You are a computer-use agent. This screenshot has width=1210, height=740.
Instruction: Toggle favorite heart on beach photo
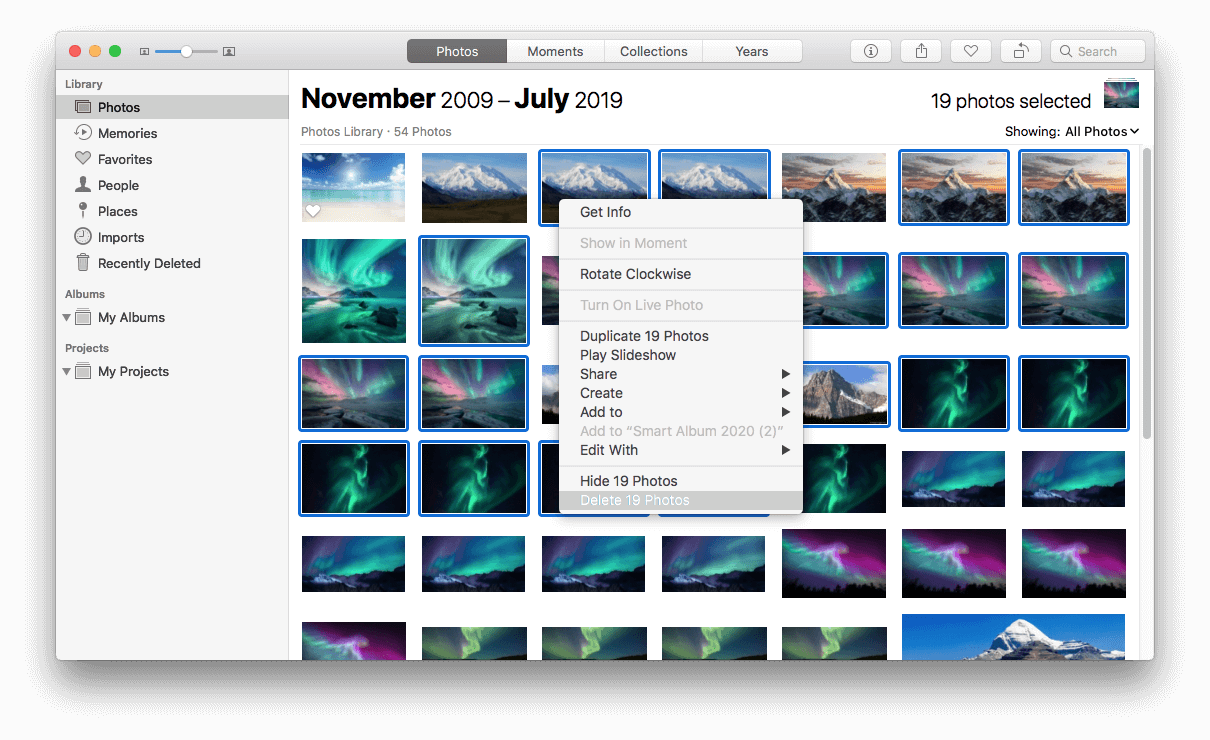pyautogui.click(x=313, y=211)
